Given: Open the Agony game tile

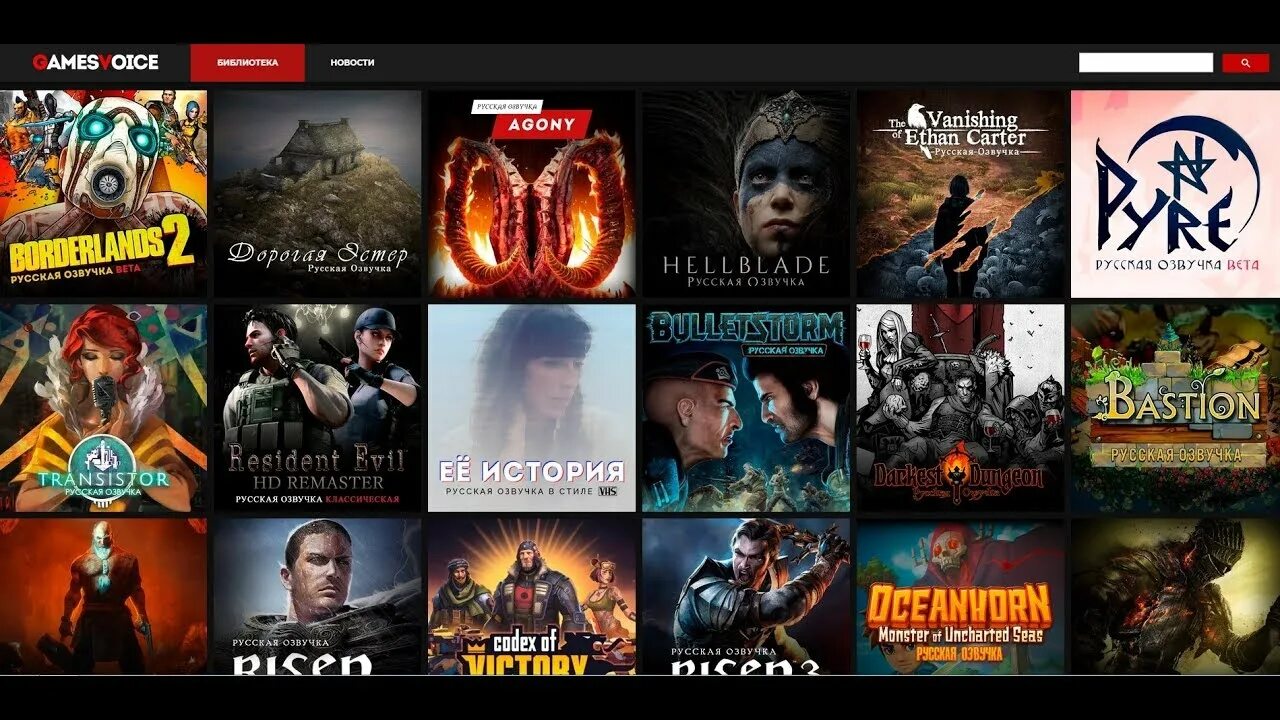Looking at the screenshot, I should click(x=532, y=194).
